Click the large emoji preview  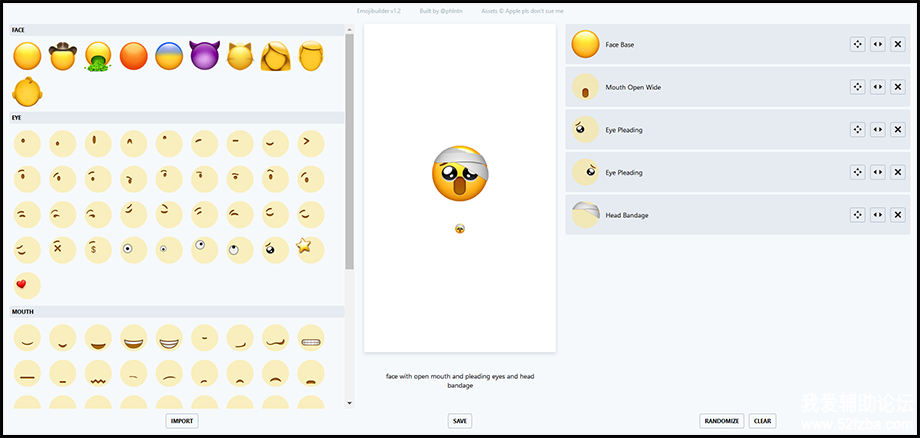[461, 173]
